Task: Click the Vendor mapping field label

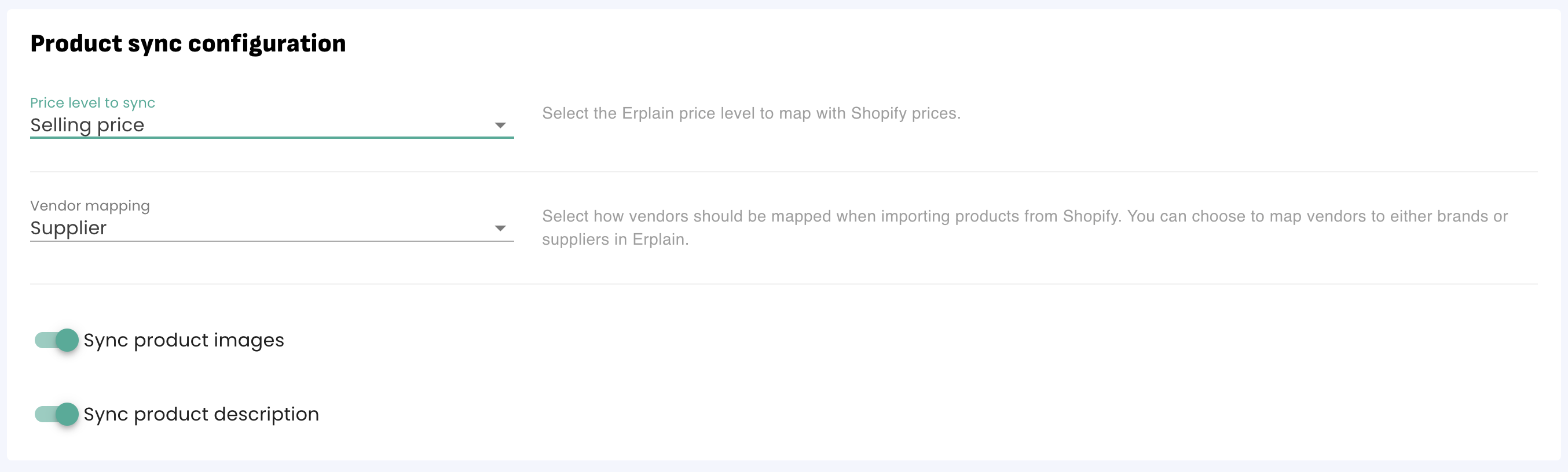Action: tap(90, 205)
